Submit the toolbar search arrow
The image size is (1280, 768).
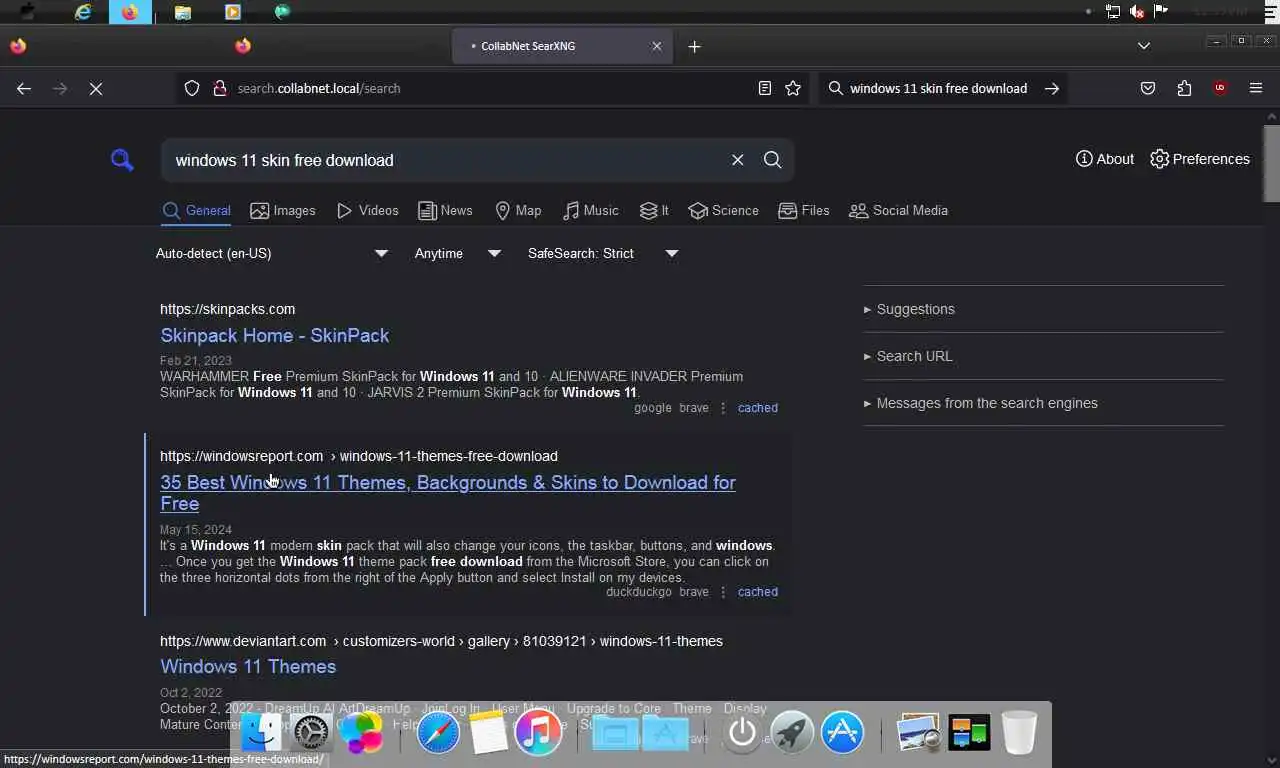click(1051, 88)
